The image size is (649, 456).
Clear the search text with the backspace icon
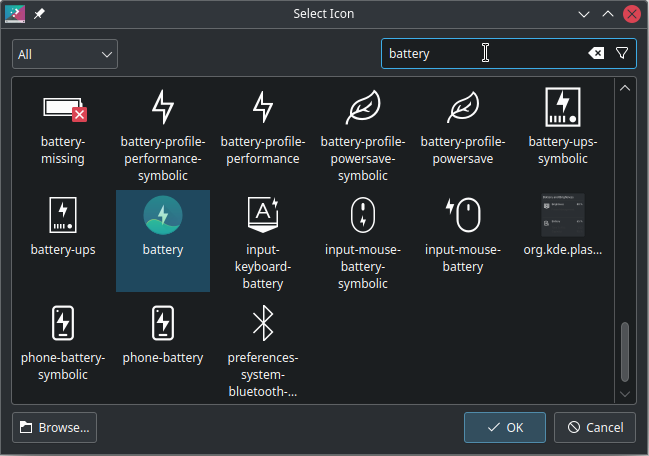click(596, 53)
